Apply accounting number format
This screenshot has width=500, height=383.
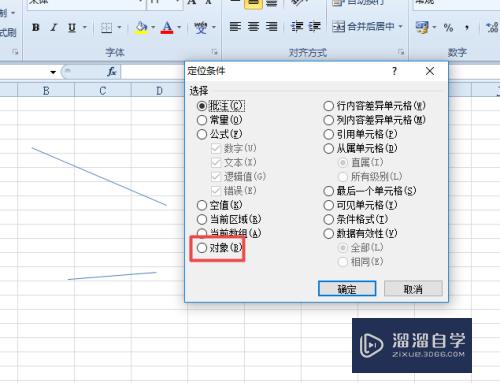(422, 27)
